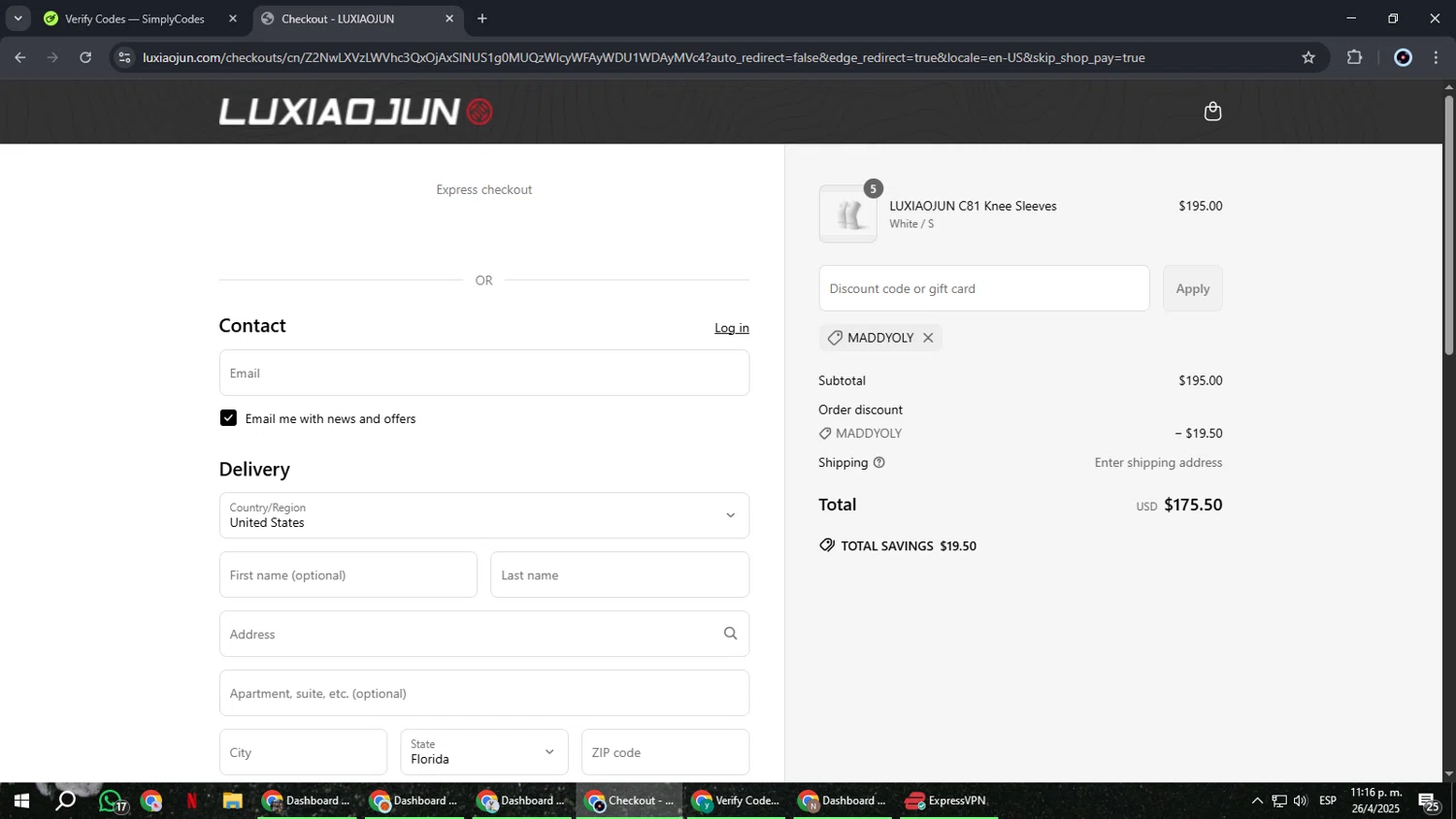Click the Total amount $175.50
This screenshot has height=819, width=1456.
click(x=1193, y=505)
